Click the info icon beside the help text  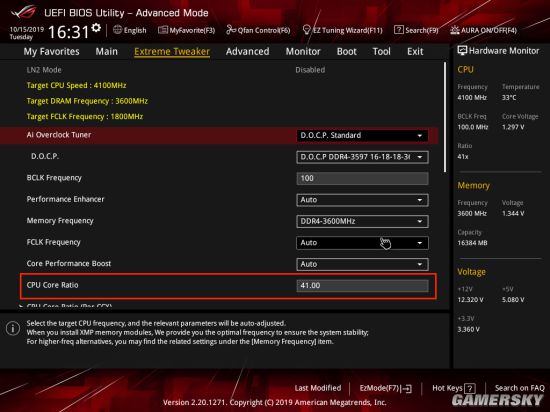coord(13,329)
